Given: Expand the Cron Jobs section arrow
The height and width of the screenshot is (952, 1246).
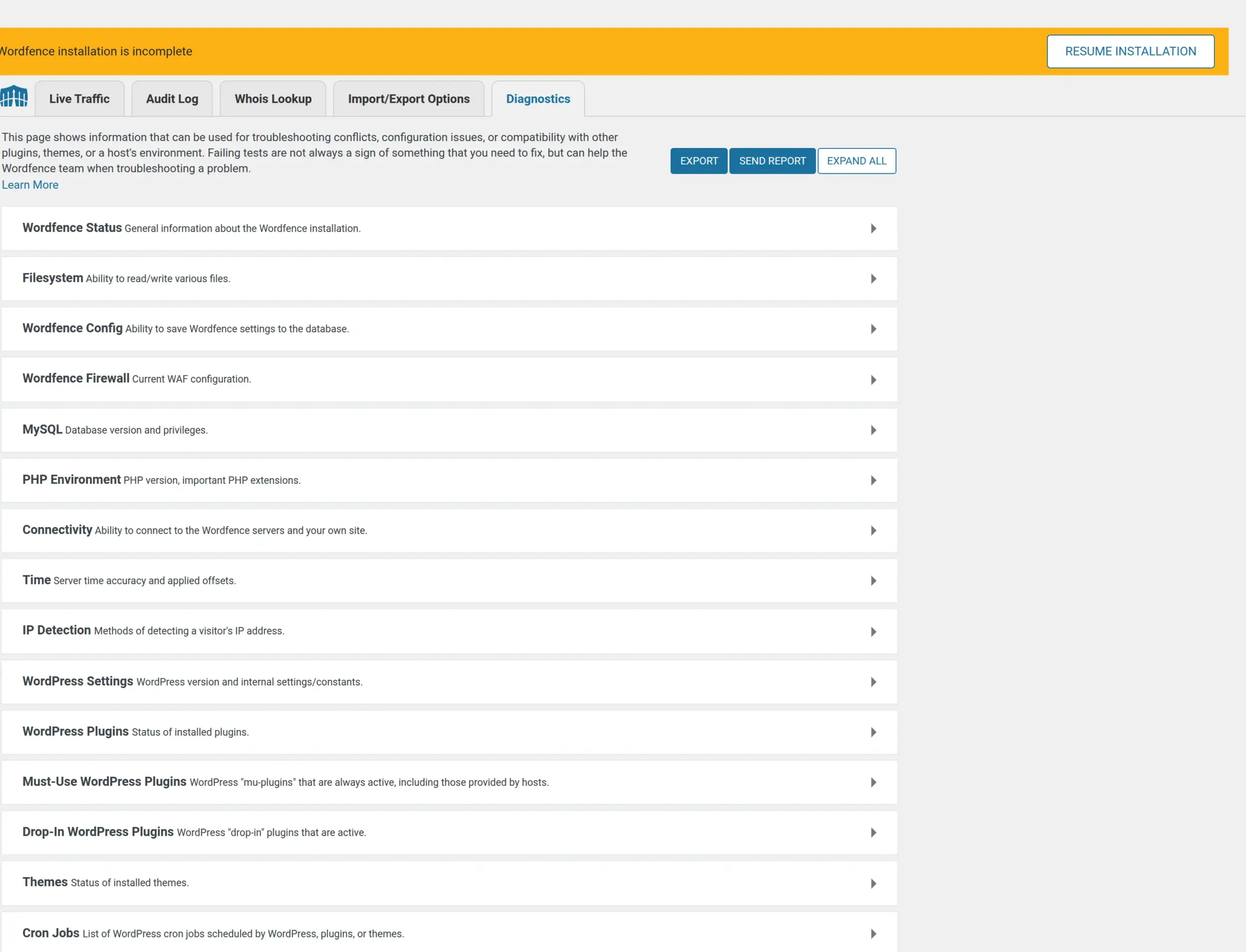Looking at the screenshot, I should 873,934.
